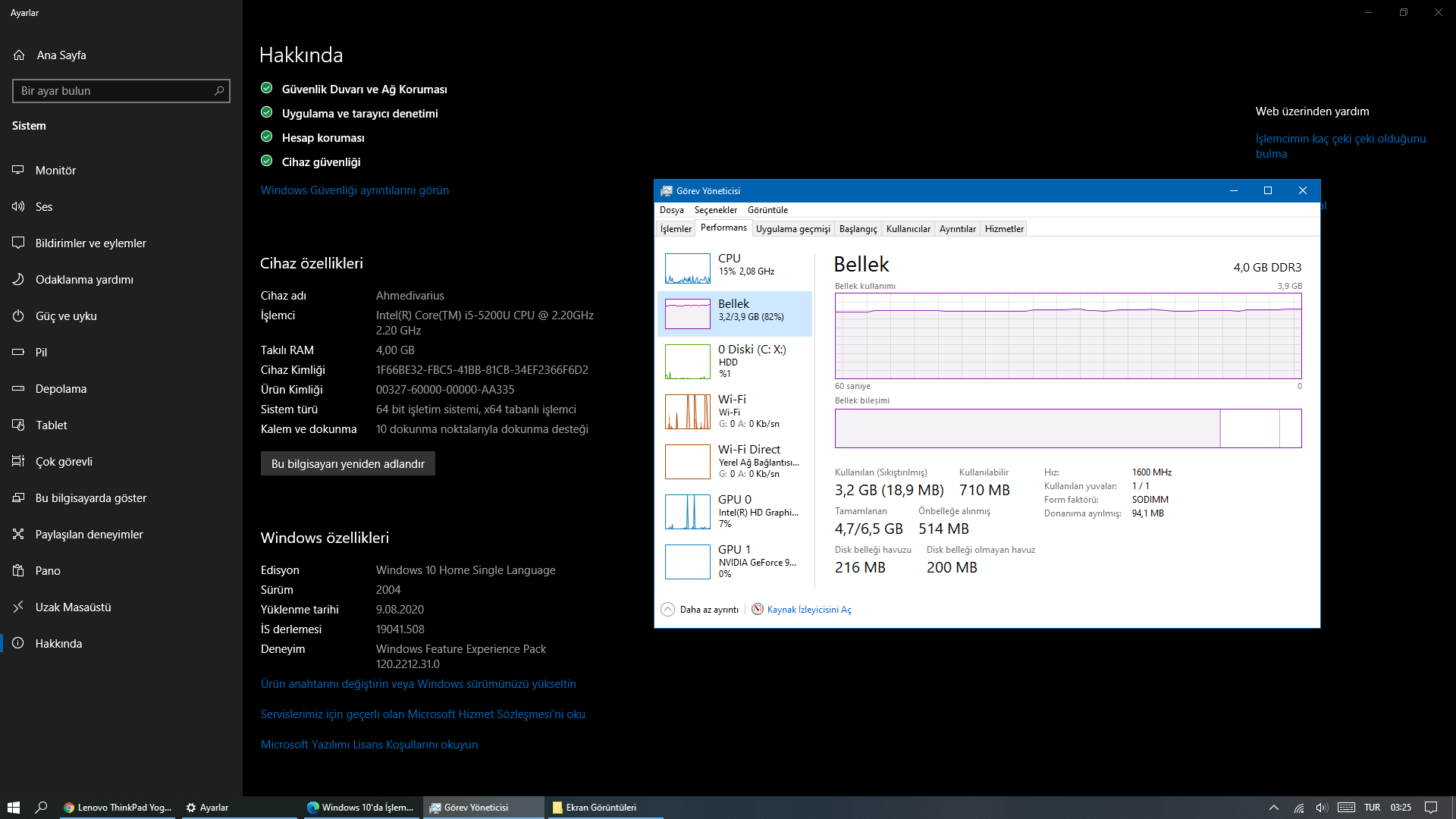Select Wi-Fi network graph in Task Manager
The image size is (1456, 819).
pyautogui.click(x=687, y=412)
